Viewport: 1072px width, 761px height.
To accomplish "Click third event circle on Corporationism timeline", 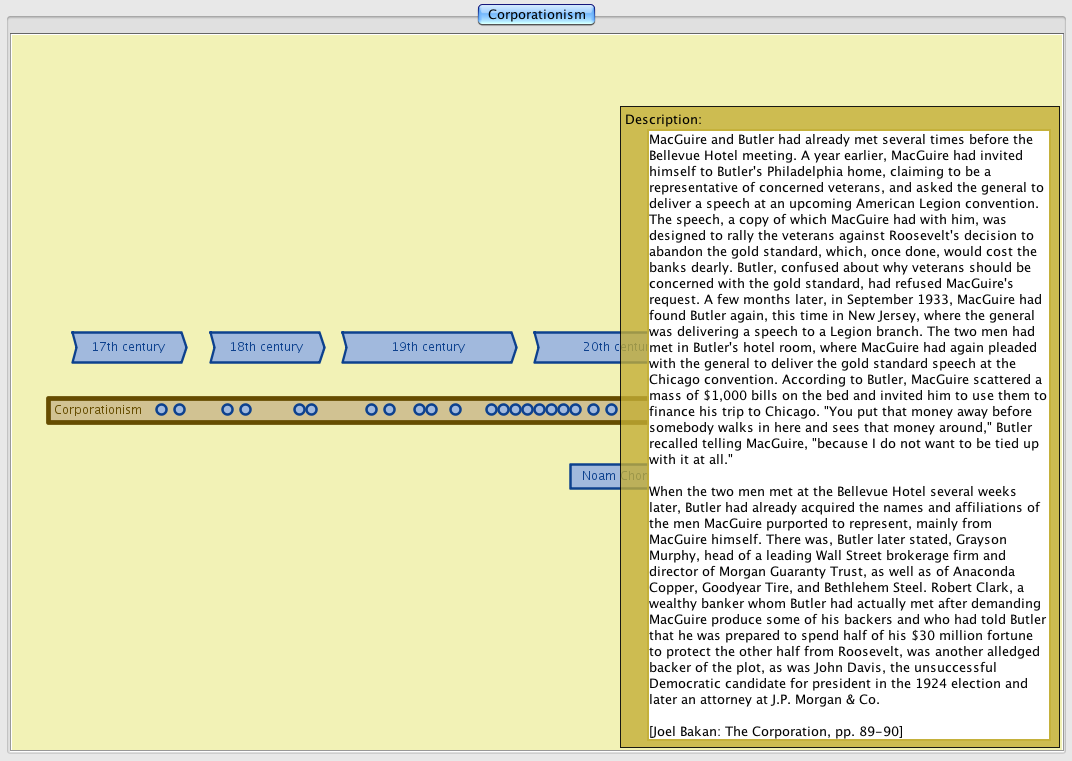I will click(x=227, y=410).
